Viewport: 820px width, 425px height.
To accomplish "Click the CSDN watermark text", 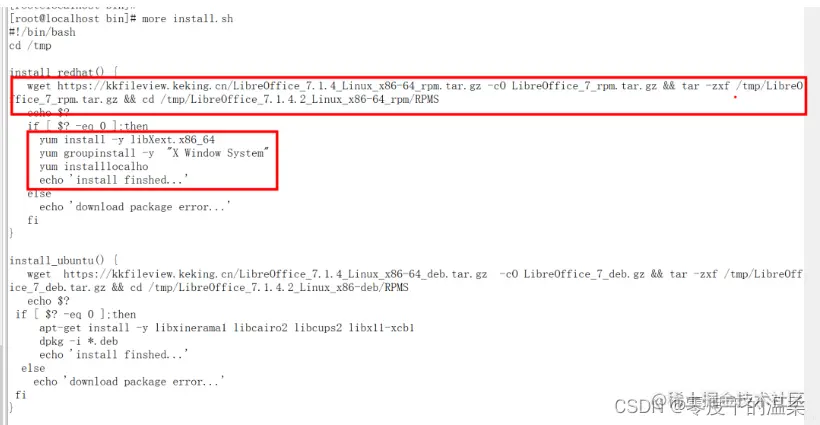I will (x=709, y=405).
